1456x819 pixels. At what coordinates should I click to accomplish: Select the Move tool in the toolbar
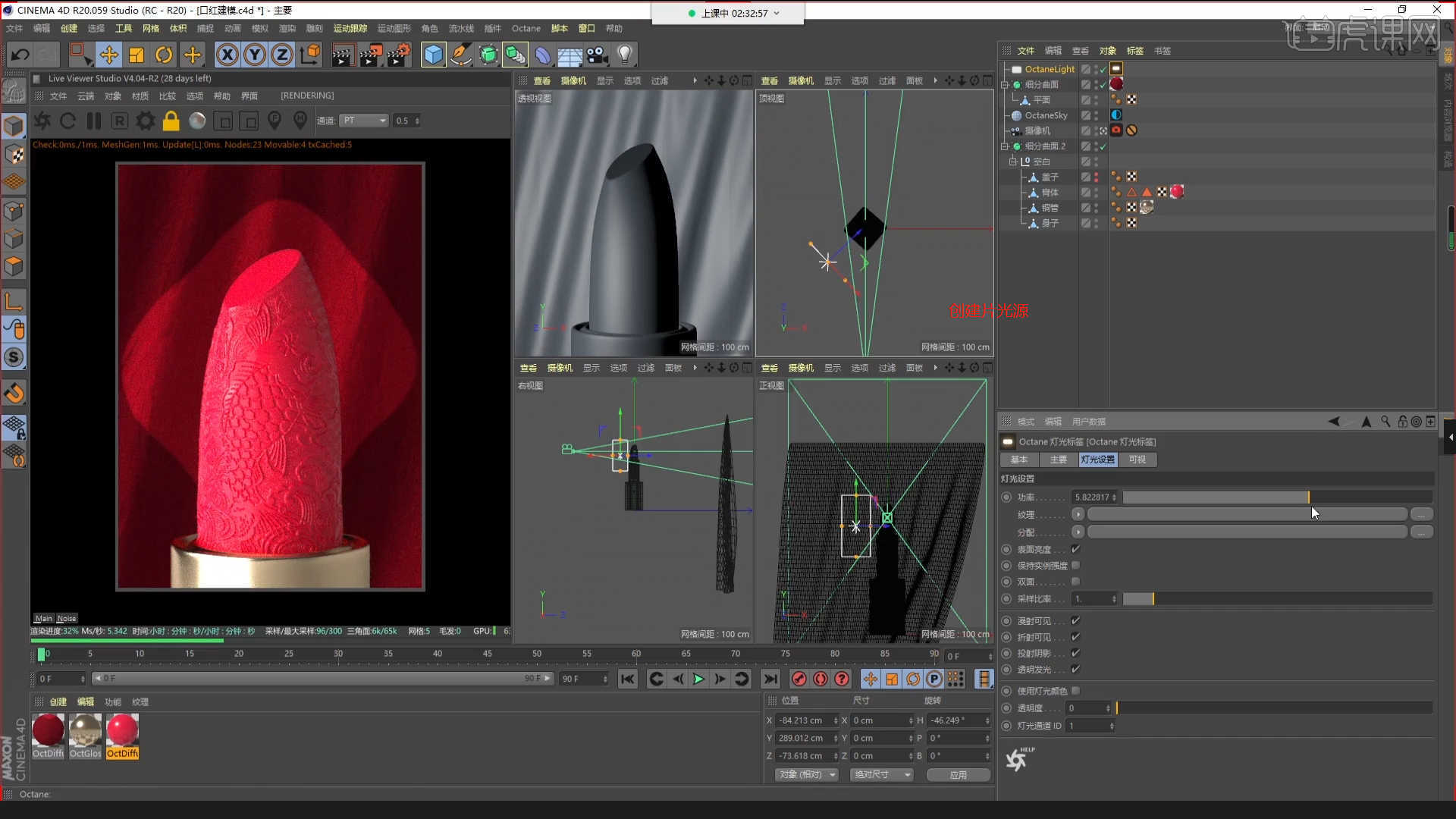108,55
